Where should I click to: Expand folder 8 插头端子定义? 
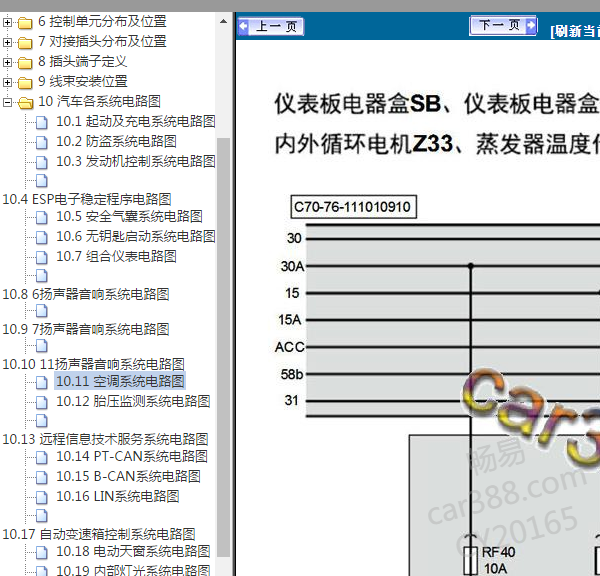[x=7, y=62]
